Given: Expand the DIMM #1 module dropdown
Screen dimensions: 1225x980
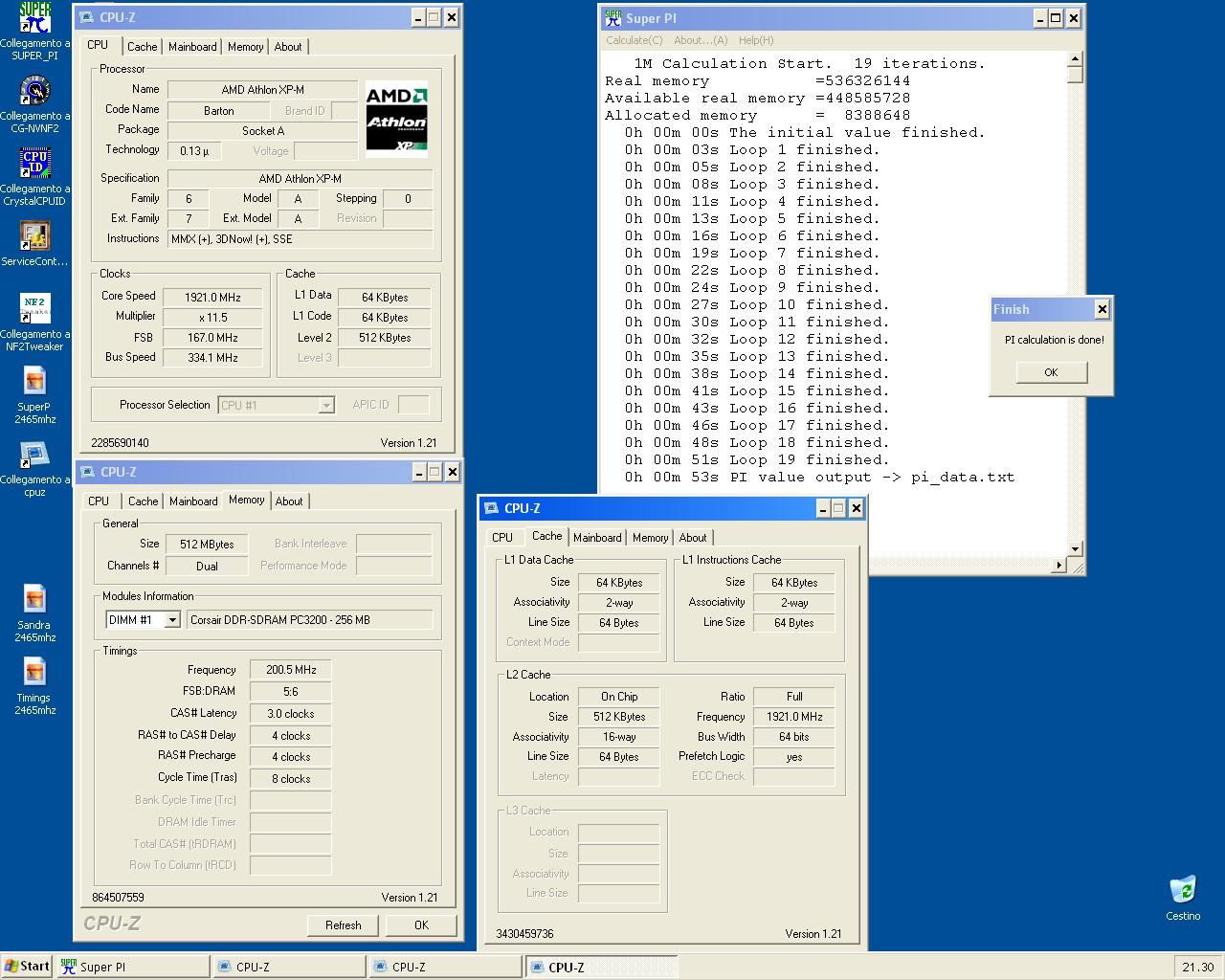Looking at the screenshot, I should pos(172,620).
